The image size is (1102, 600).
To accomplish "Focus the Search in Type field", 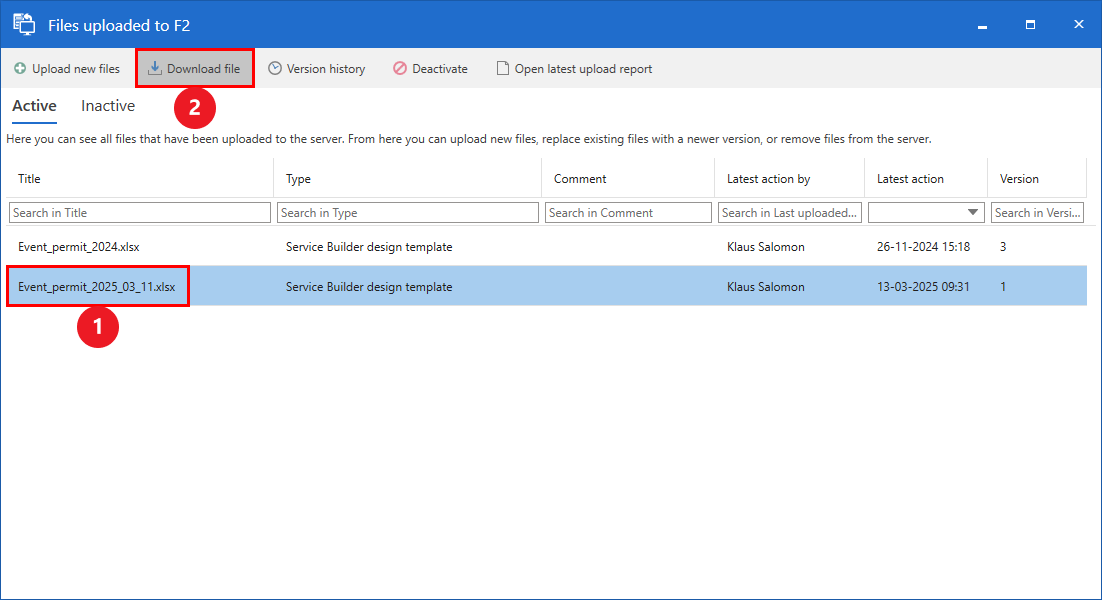I will point(408,213).
